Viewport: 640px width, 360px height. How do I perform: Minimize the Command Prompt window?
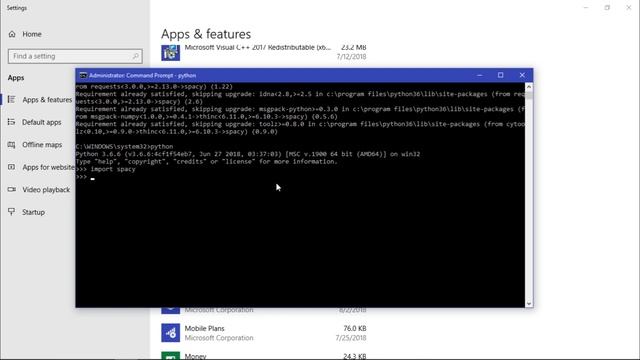pos(480,75)
